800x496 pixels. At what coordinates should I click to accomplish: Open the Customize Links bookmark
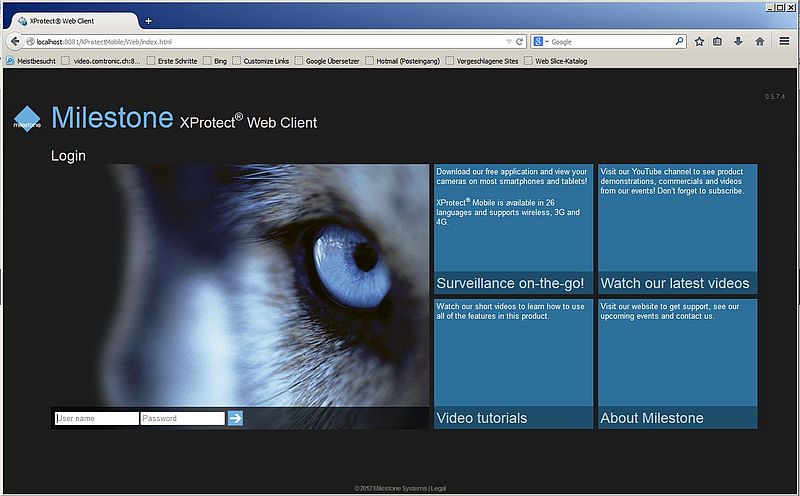point(261,61)
